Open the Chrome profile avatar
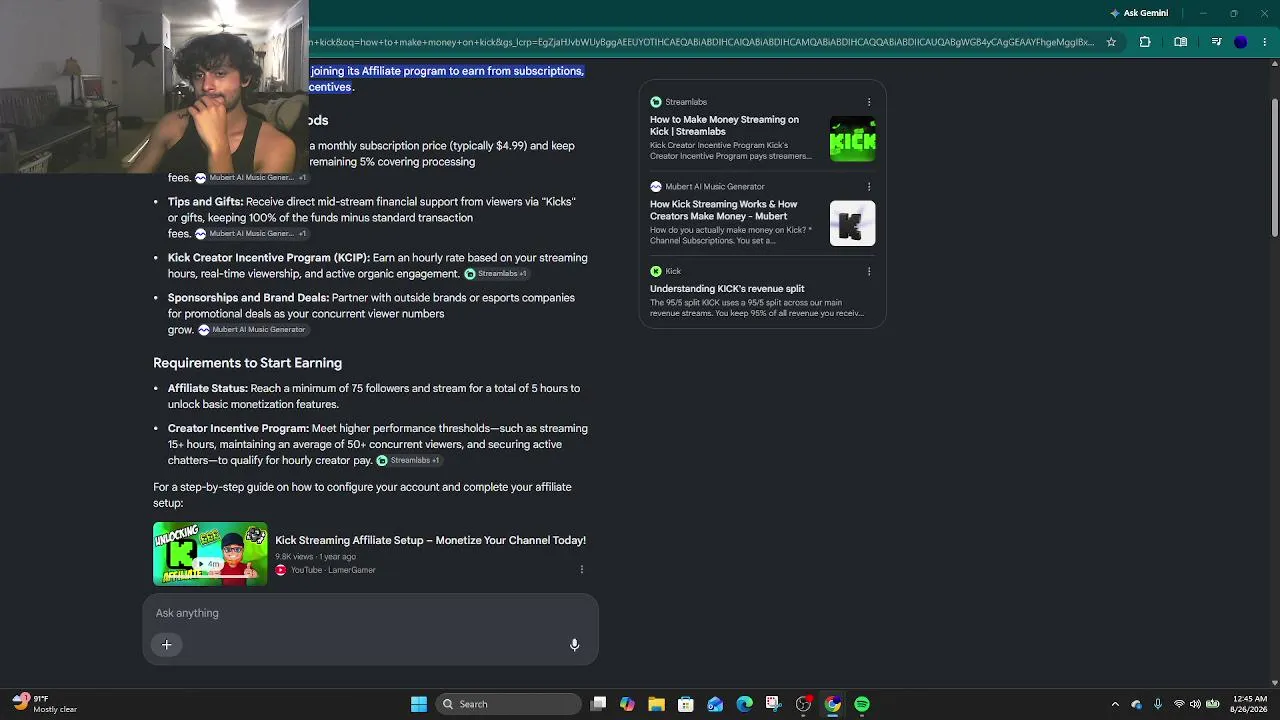Screen dimensions: 1280x720 (x=1241, y=42)
